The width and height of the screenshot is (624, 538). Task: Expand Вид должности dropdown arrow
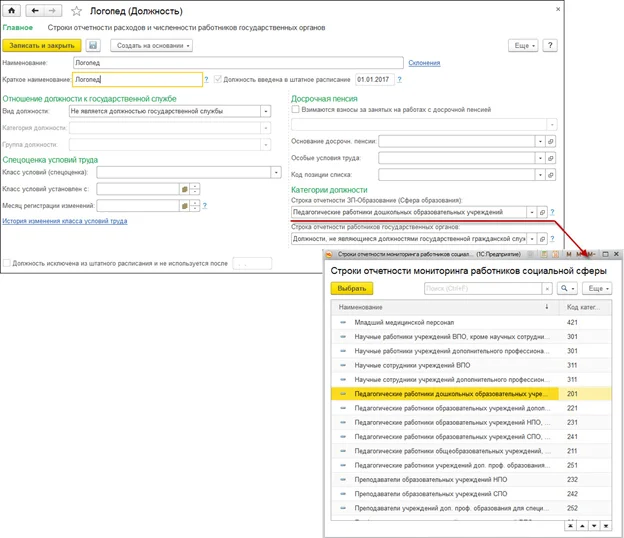pyautogui.click(x=265, y=111)
